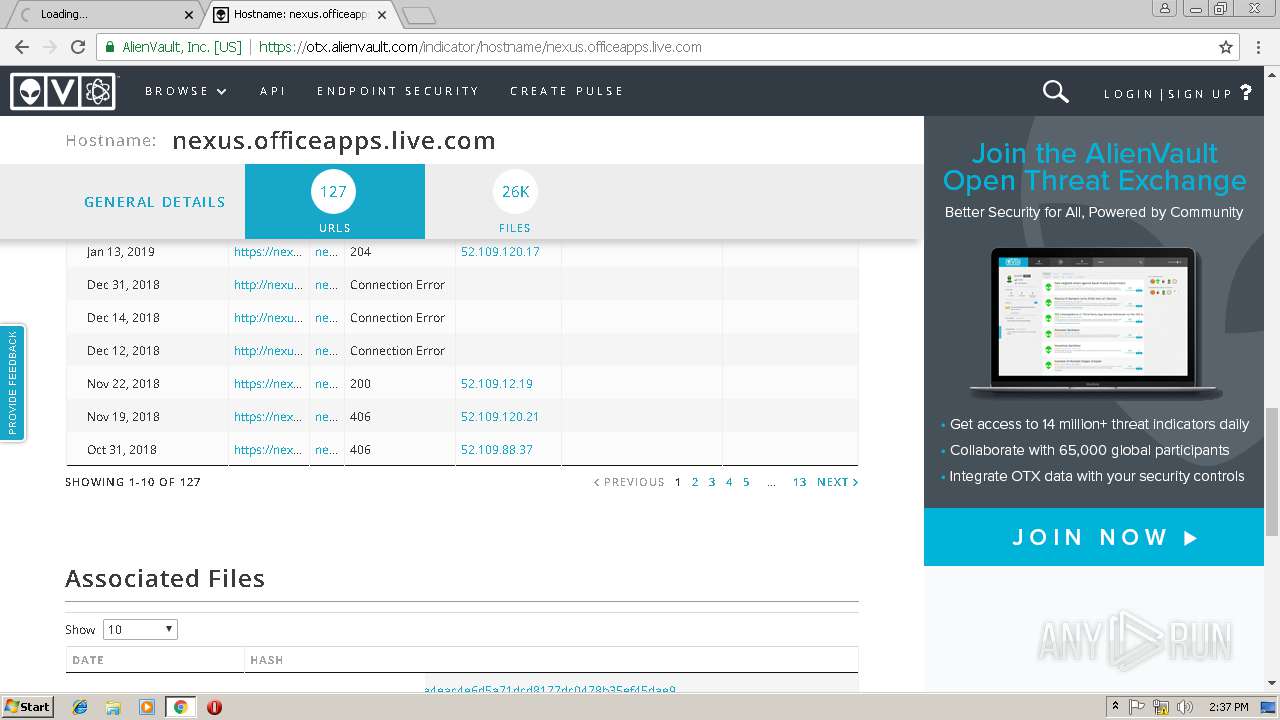1280x720 pixels.
Task: Click the AlienVault OTX logo
Action: click(x=63, y=91)
